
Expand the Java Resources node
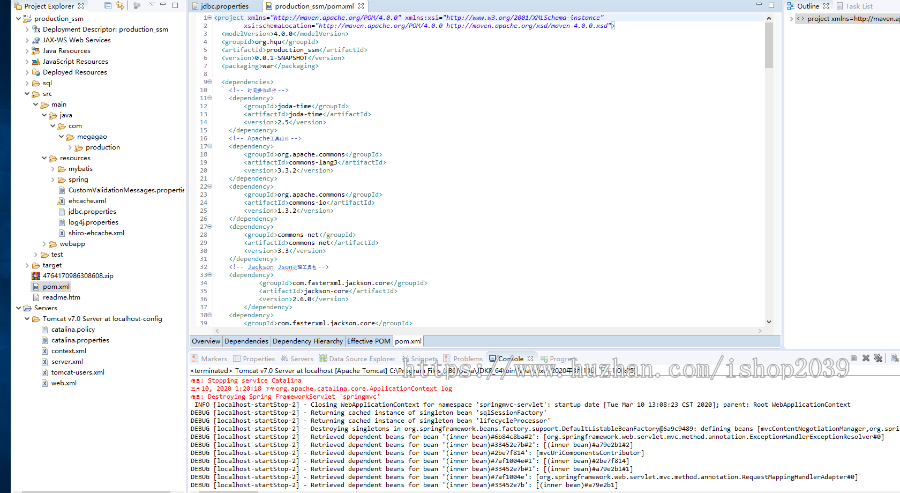click(26, 51)
